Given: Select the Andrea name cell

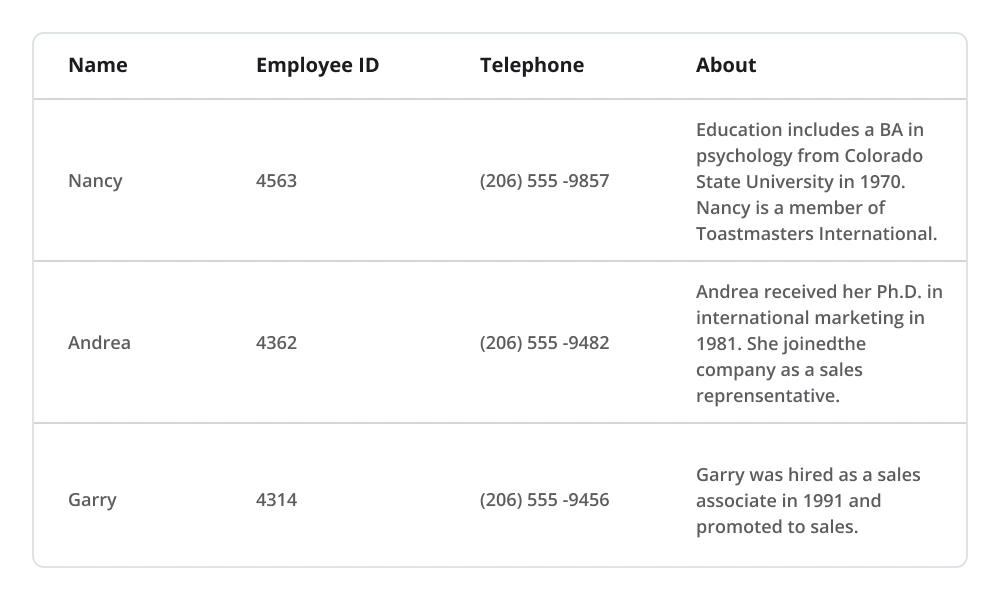Looking at the screenshot, I should pyautogui.click(x=99, y=343).
